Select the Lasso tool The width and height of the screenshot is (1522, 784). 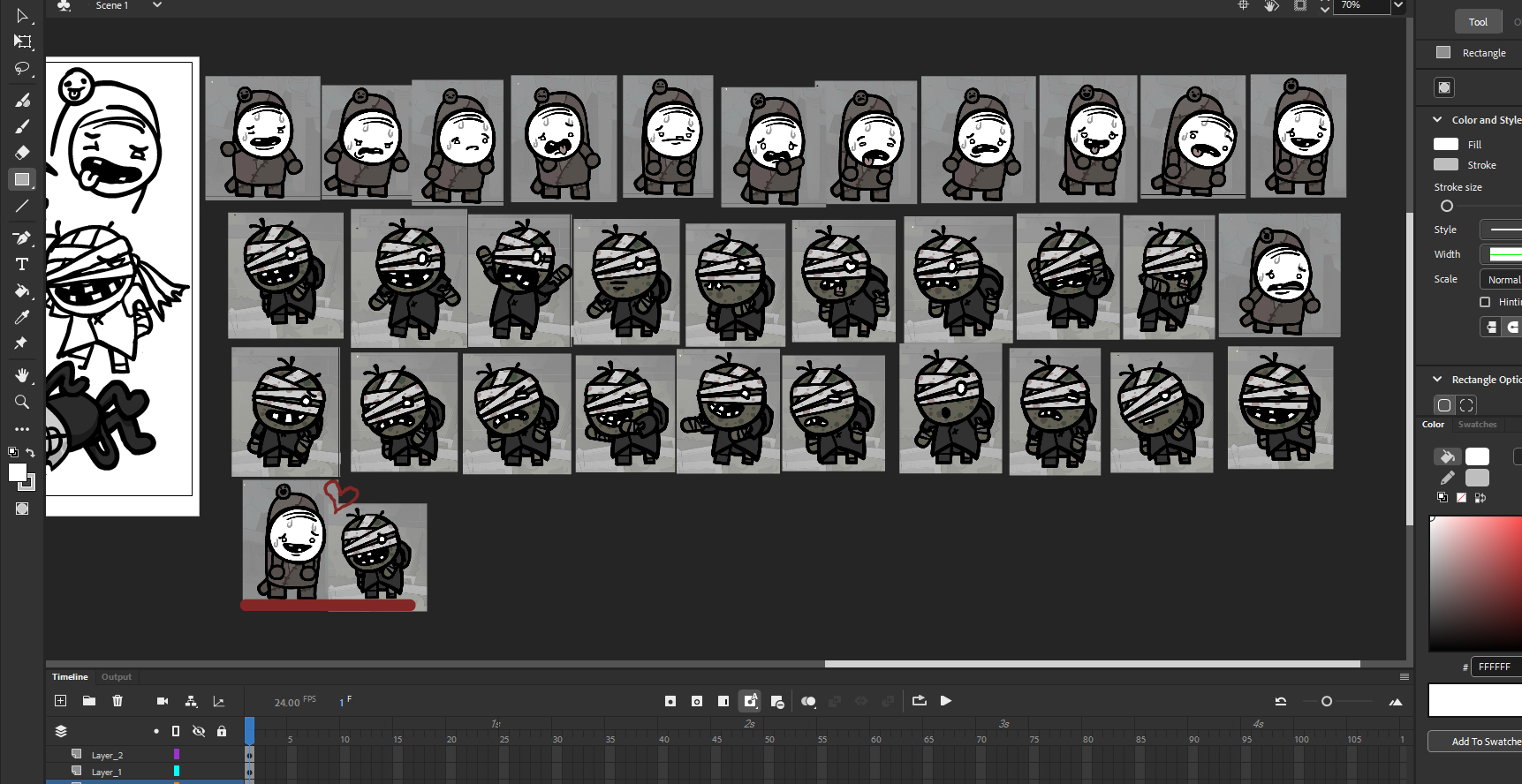[x=22, y=69]
